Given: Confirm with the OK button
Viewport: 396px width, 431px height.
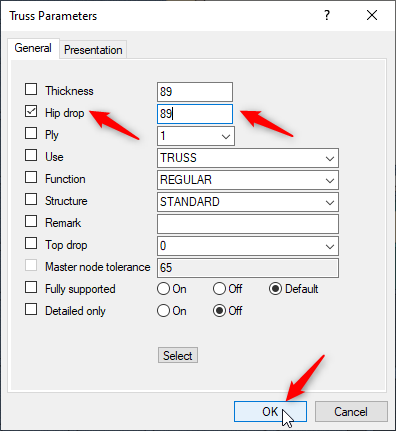Looking at the screenshot, I should coord(270,412).
